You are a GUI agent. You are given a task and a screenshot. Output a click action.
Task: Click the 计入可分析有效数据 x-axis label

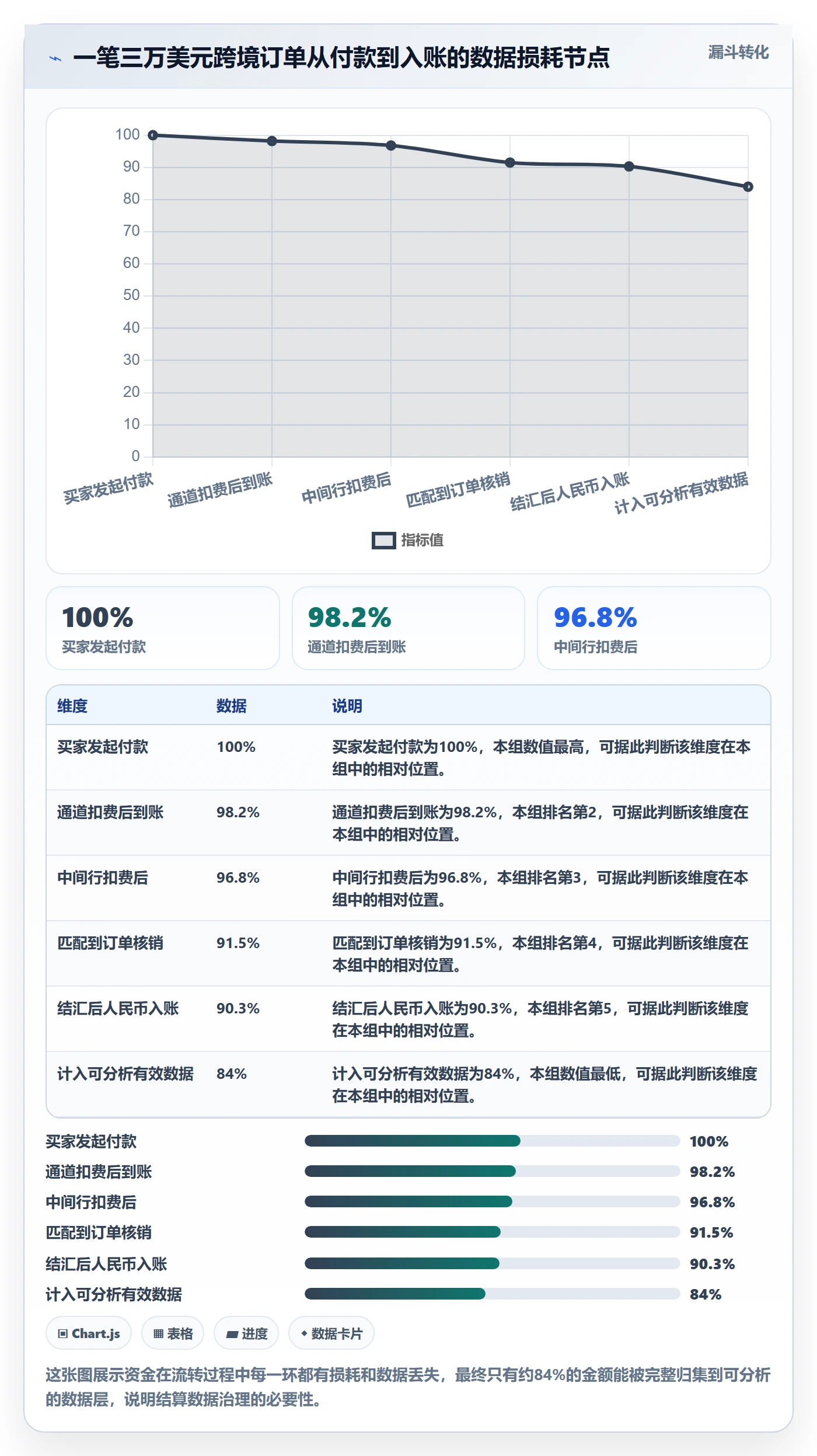coord(681,493)
